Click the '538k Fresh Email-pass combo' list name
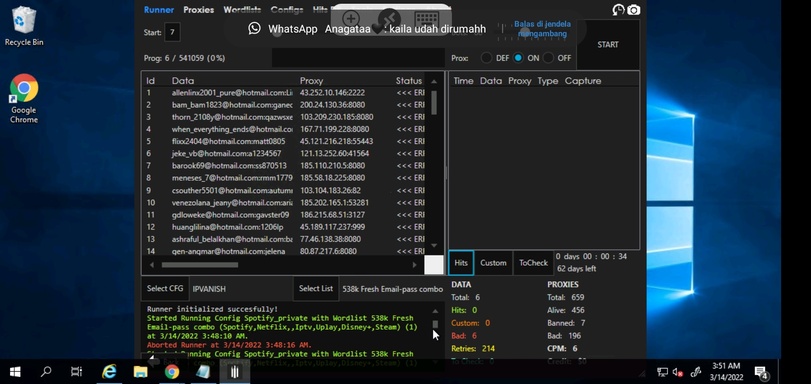Viewport: 811px width, 384px height. pyautogui.click(x=393, y=289)
